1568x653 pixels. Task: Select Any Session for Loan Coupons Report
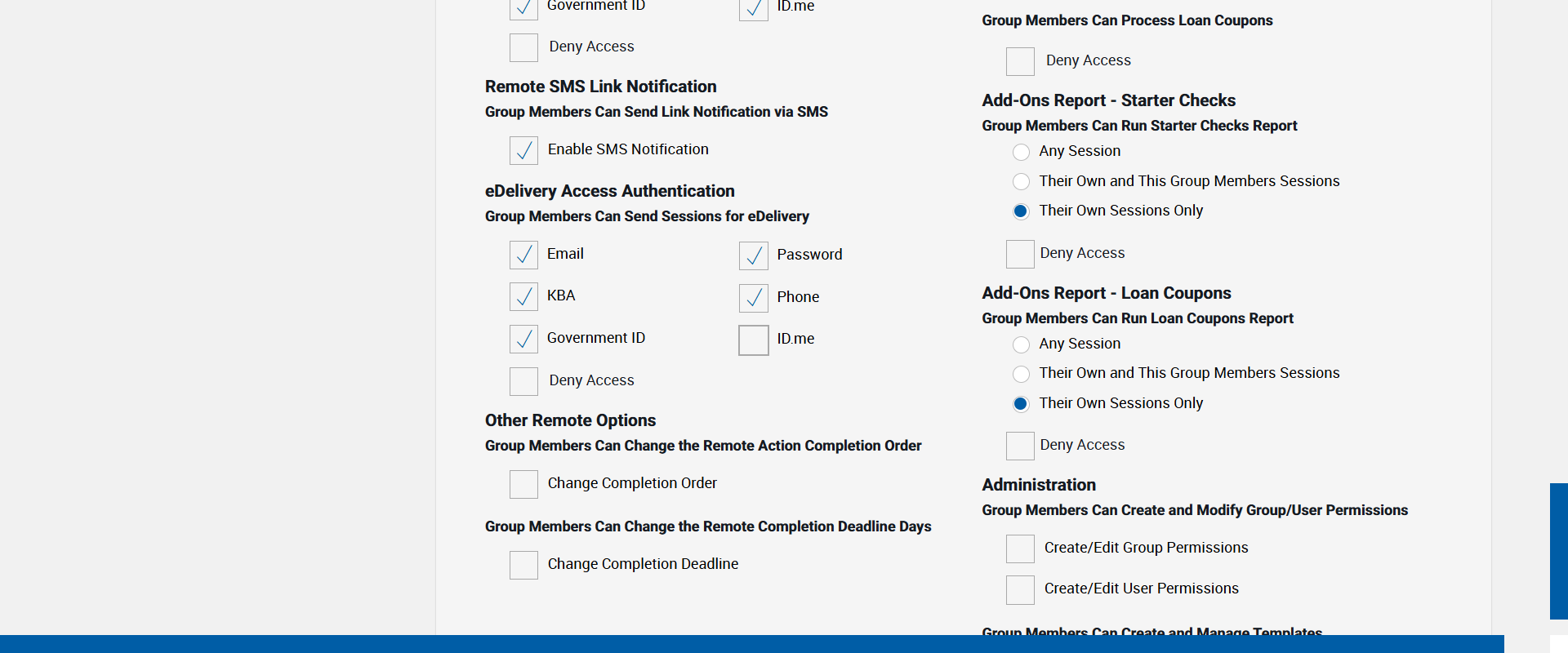(1021, 344)
